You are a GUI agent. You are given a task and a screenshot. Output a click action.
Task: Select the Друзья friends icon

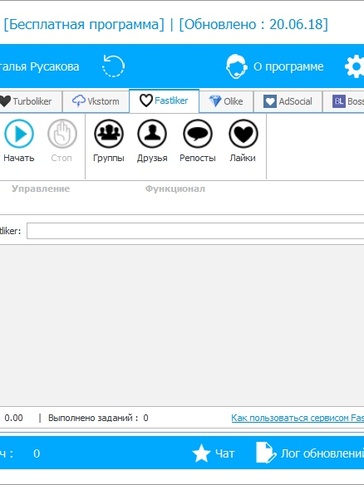[x=152, y=134]
